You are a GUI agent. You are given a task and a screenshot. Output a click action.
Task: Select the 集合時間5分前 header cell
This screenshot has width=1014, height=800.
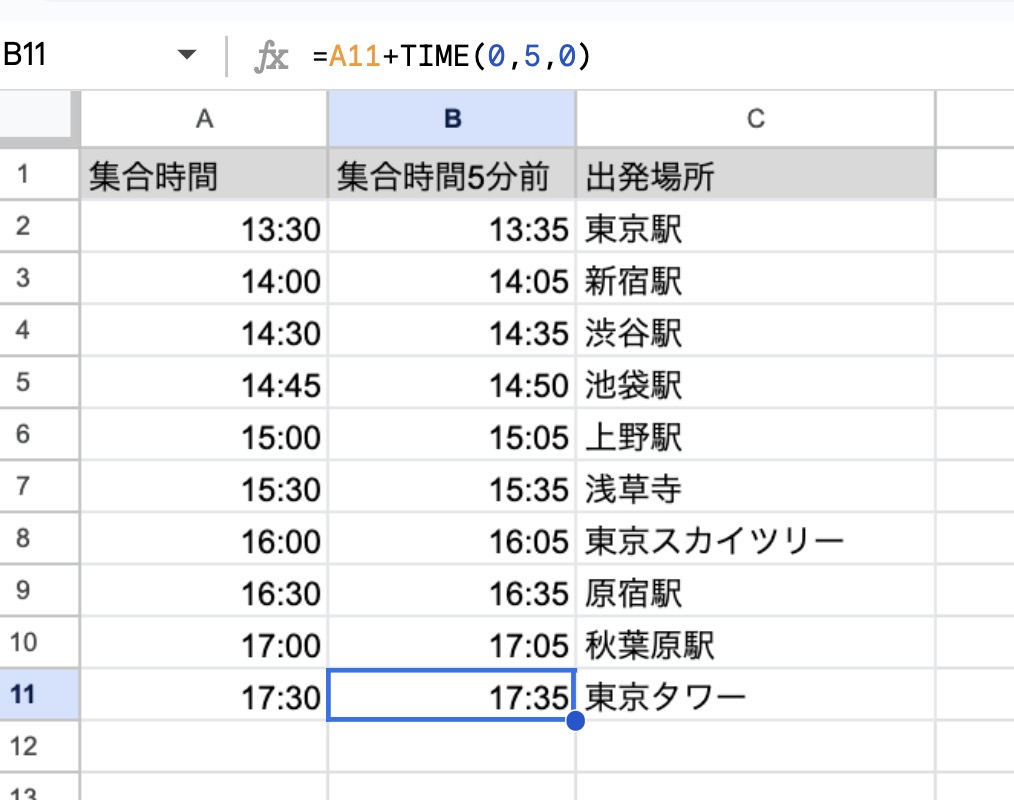pyautogui.click(x=452, y=176)
